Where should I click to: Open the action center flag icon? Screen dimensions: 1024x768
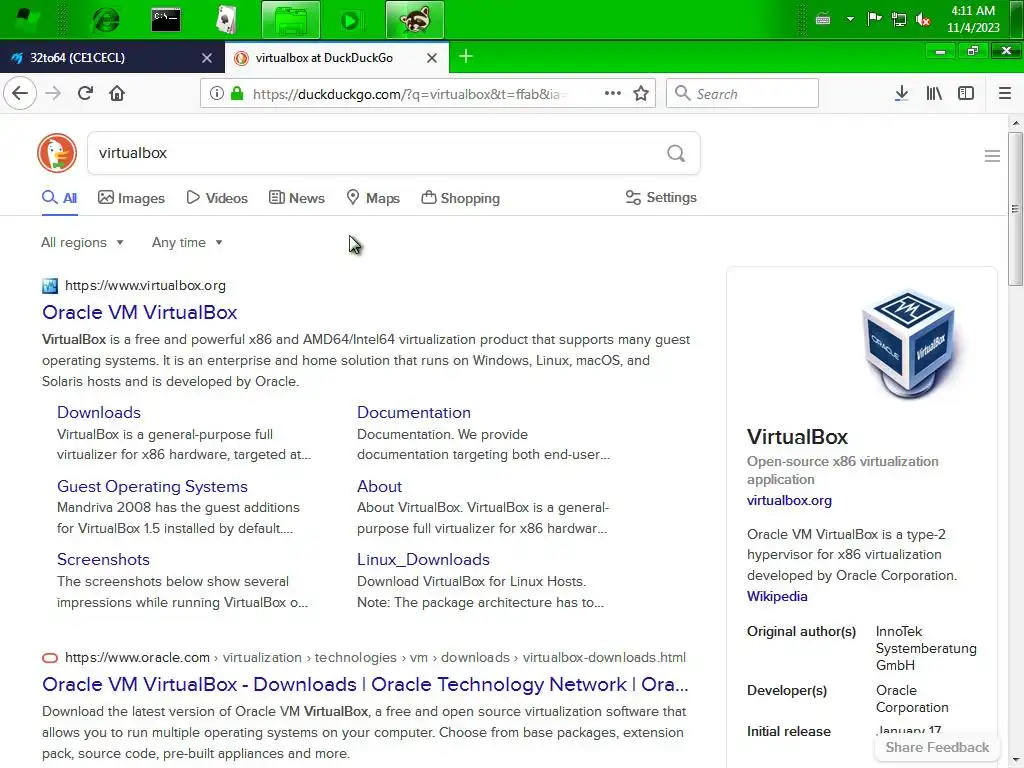[x=874, y=19]
